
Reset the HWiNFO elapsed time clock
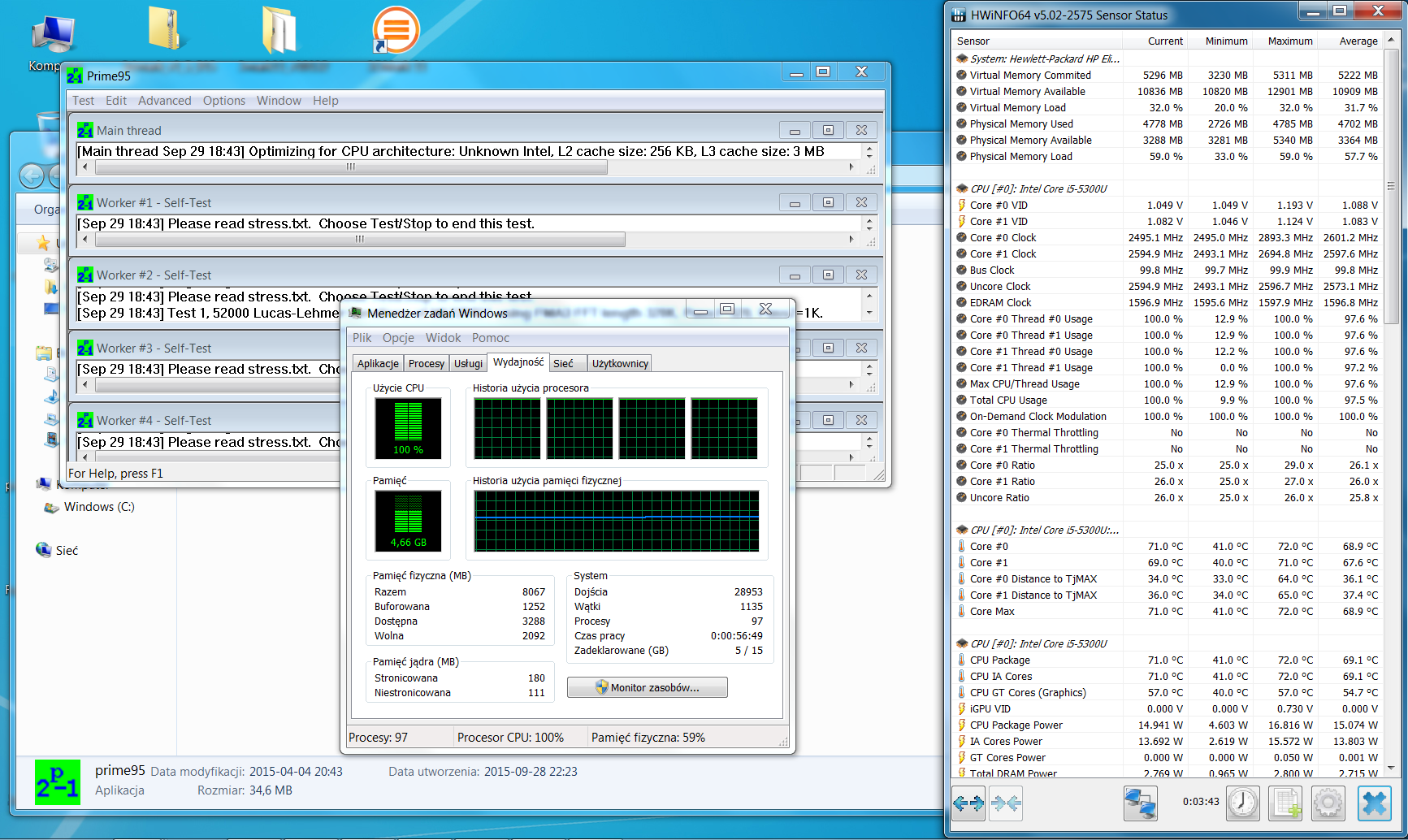click(x=1243, y=803)
